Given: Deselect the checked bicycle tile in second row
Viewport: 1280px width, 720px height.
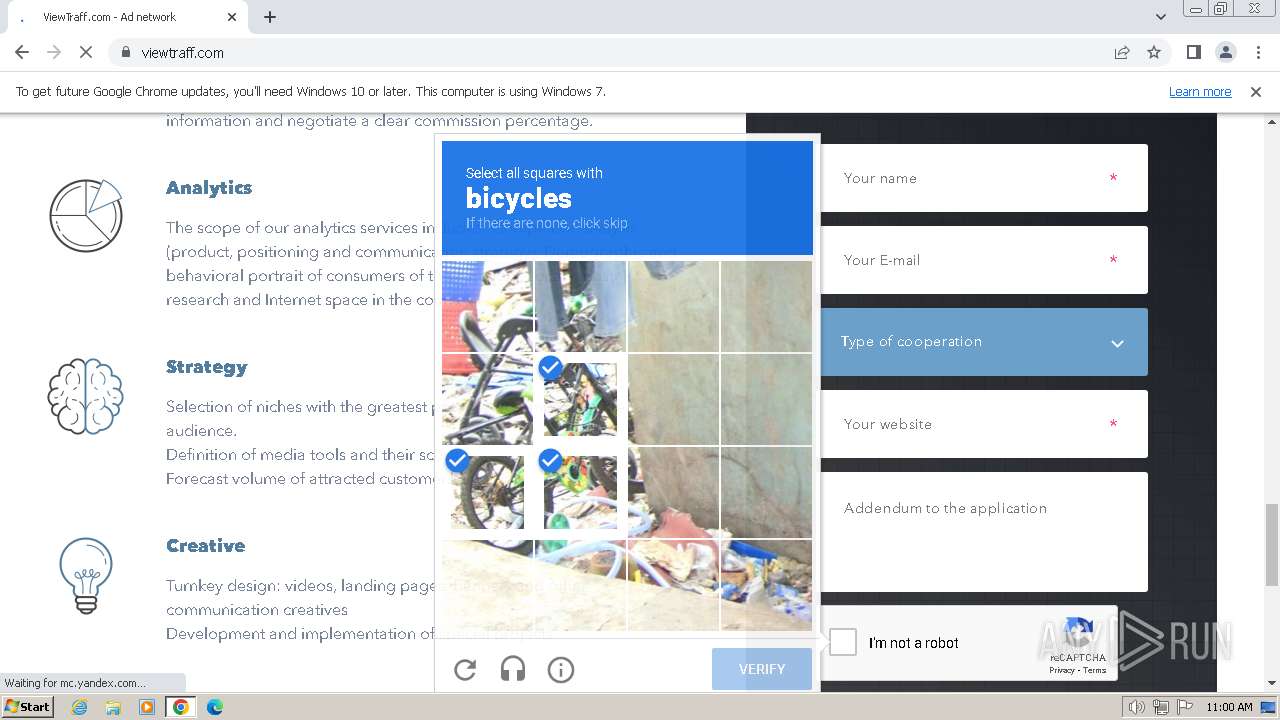Looking at the screenshot, I should point(580,399).
